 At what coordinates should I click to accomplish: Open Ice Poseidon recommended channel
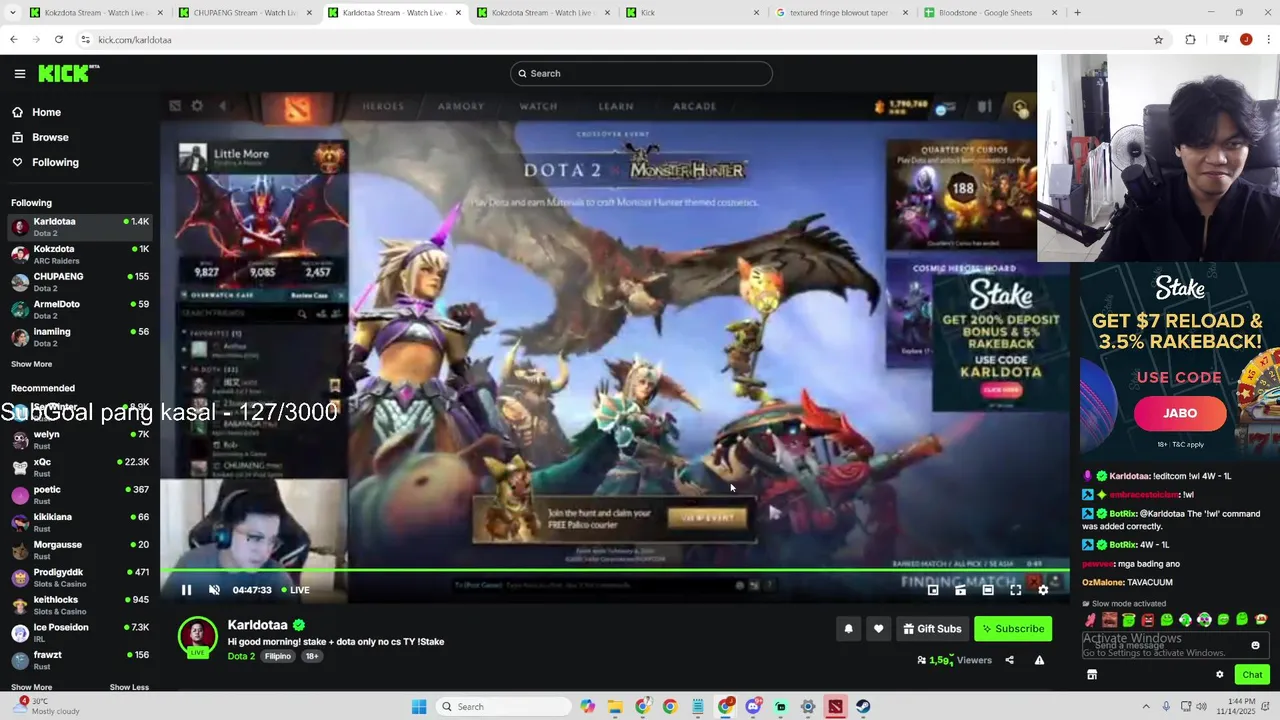(80, 632)
